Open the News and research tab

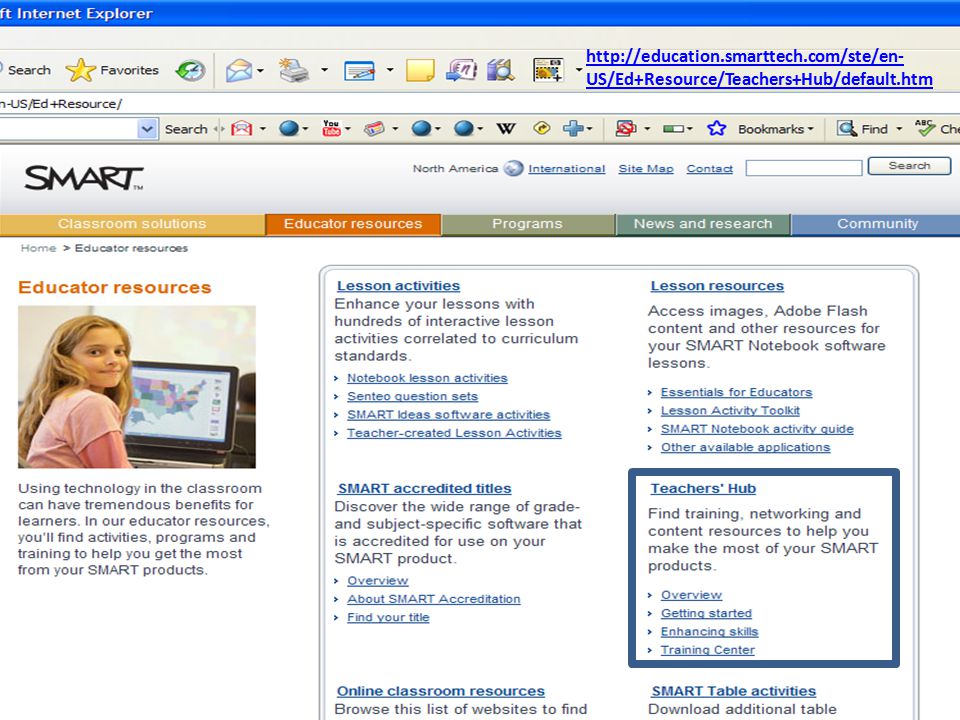point(703,224)
